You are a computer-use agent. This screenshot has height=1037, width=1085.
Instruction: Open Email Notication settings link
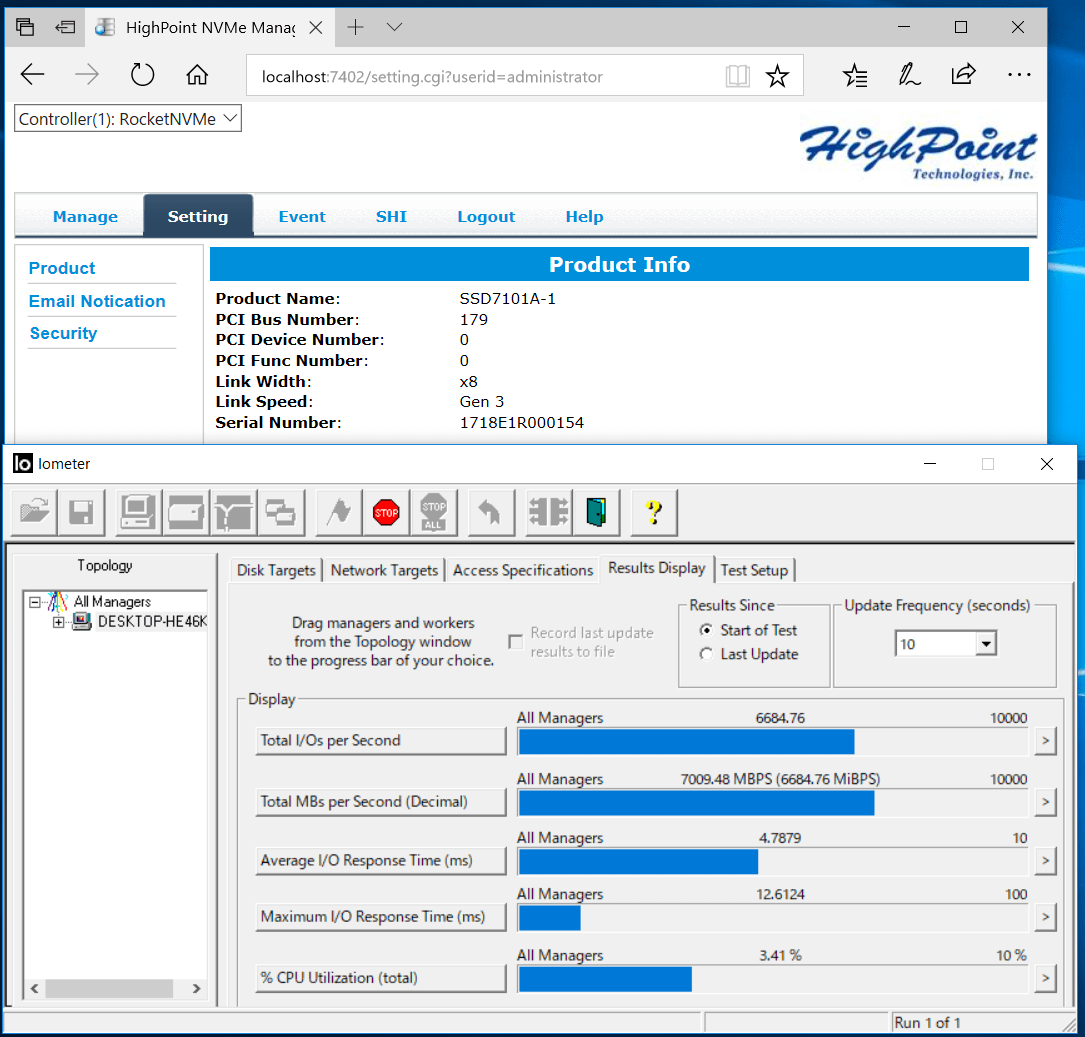97,301
